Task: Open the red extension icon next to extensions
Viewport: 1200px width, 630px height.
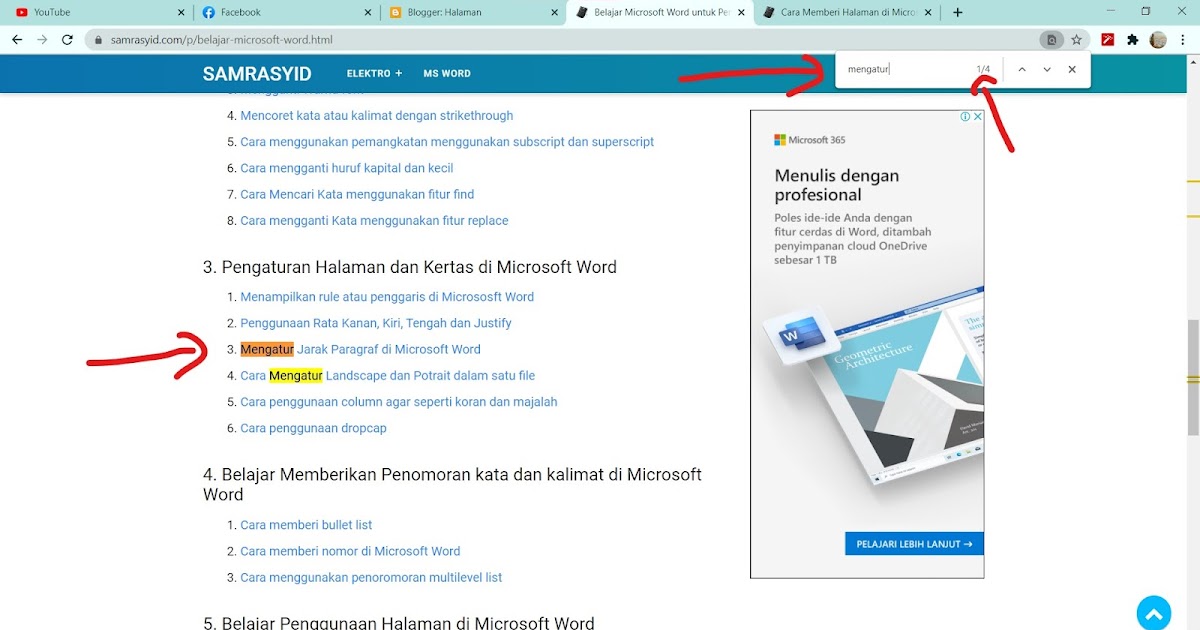Action: tap(1106, 39)
